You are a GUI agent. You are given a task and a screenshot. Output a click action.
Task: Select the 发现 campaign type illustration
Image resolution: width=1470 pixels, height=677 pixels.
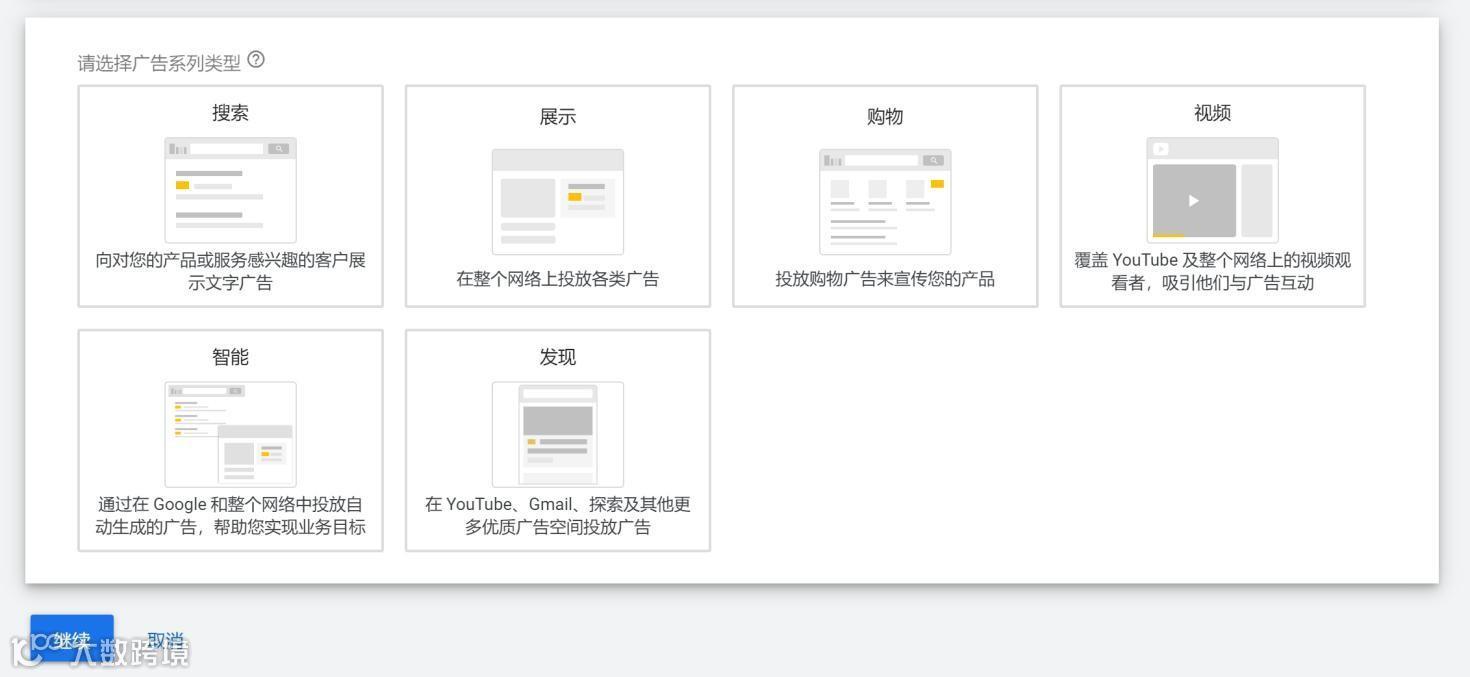point(558,434)
